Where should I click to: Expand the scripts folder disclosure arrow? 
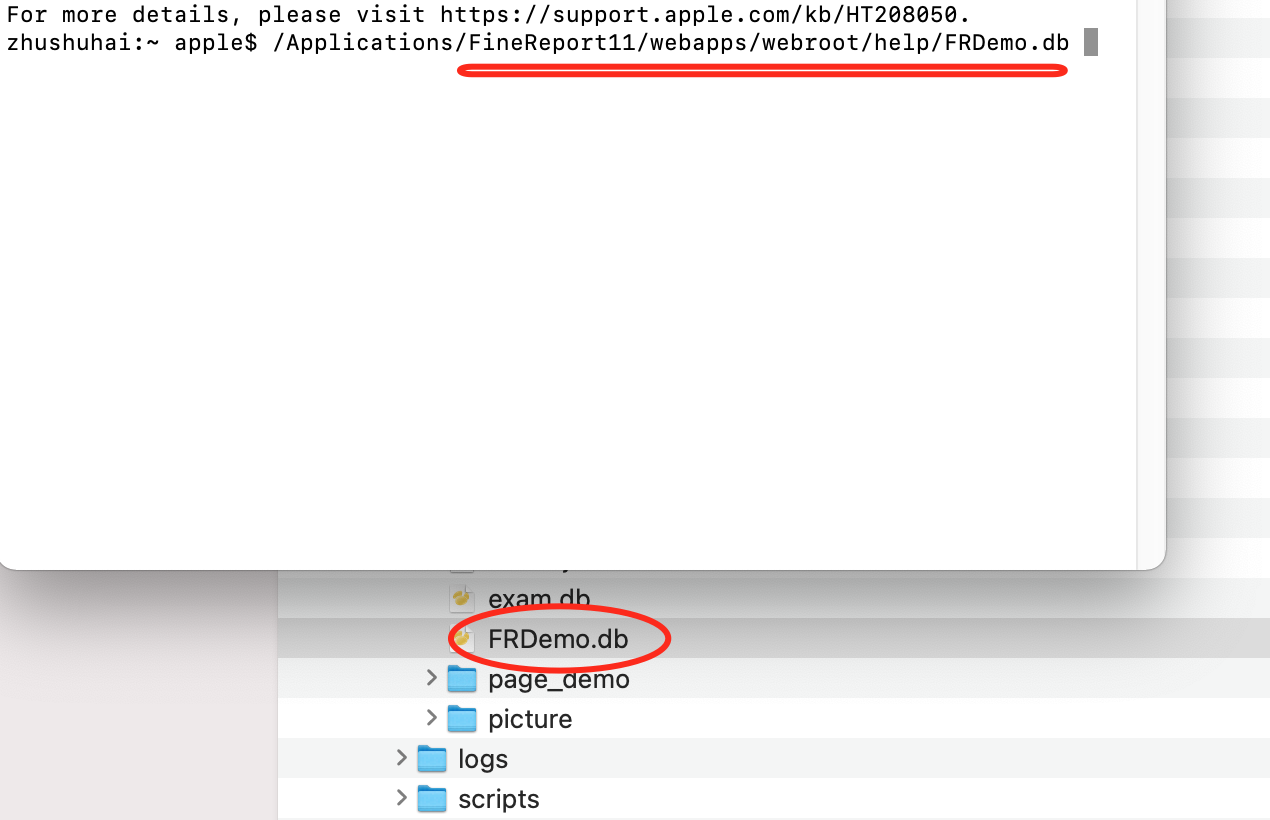pos(402,798)
